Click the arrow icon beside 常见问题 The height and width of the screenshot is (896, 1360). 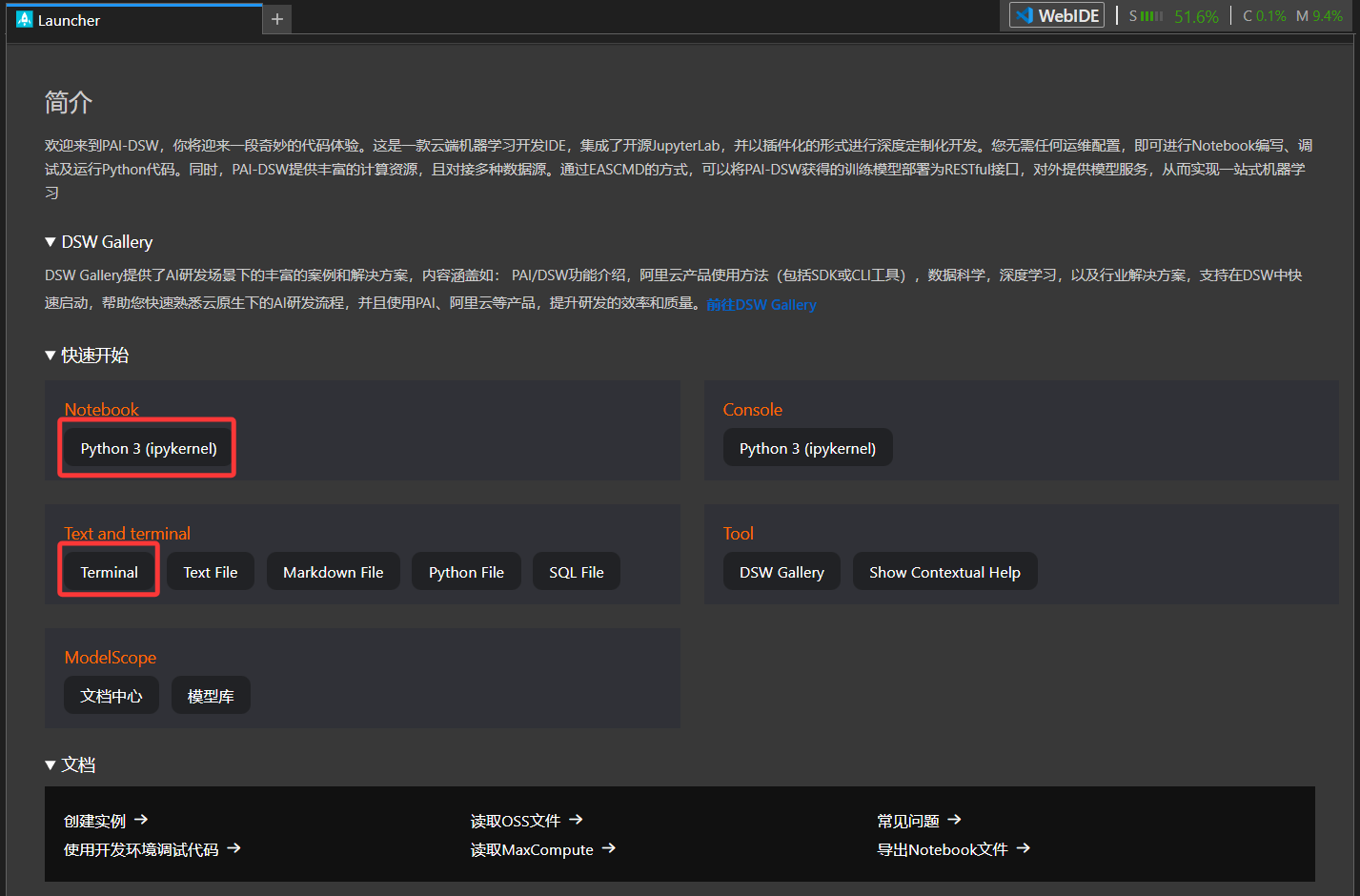point(955,820)
